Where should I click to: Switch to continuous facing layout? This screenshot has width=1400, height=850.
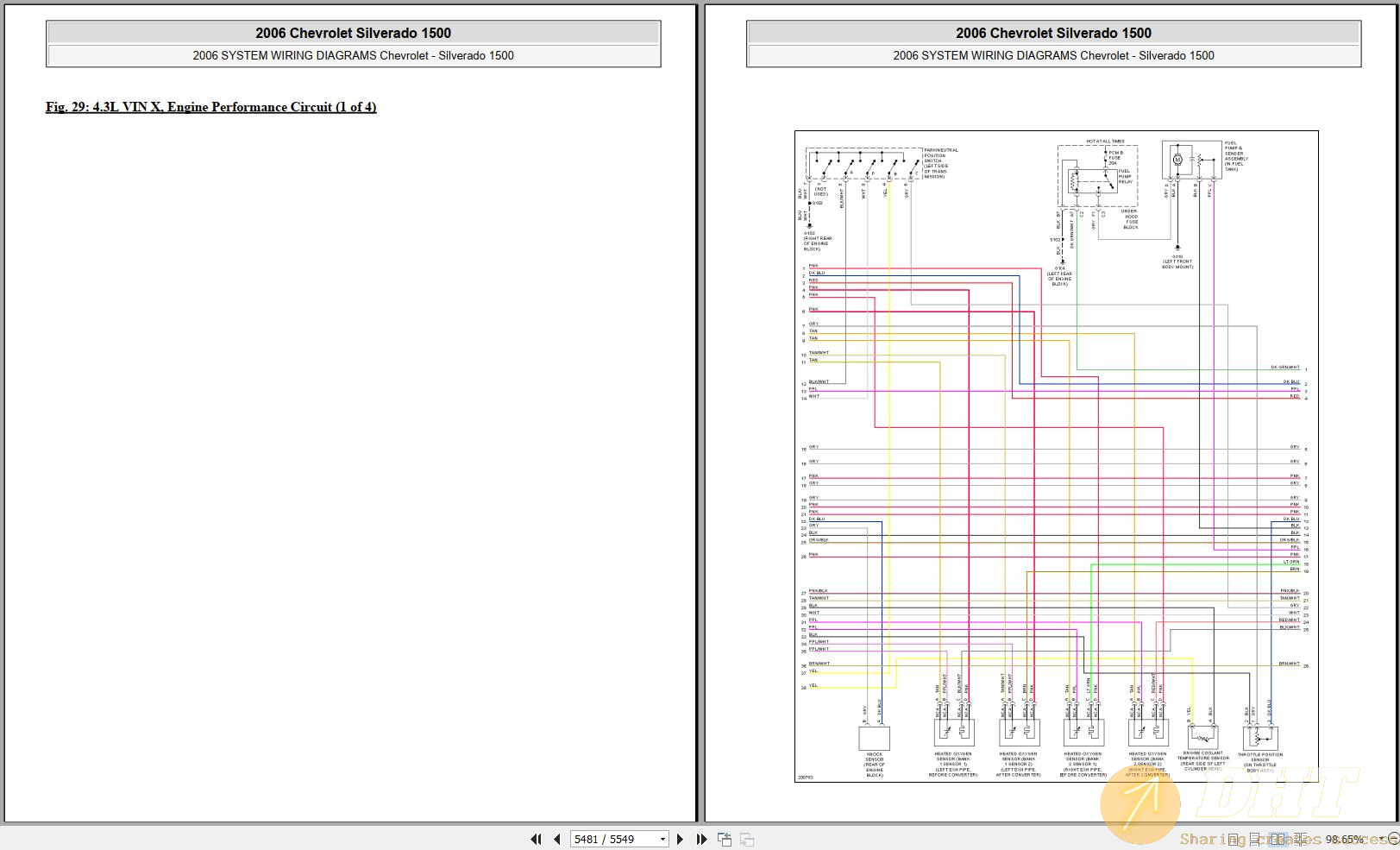pyautogui.click(x=1300, y=839)
